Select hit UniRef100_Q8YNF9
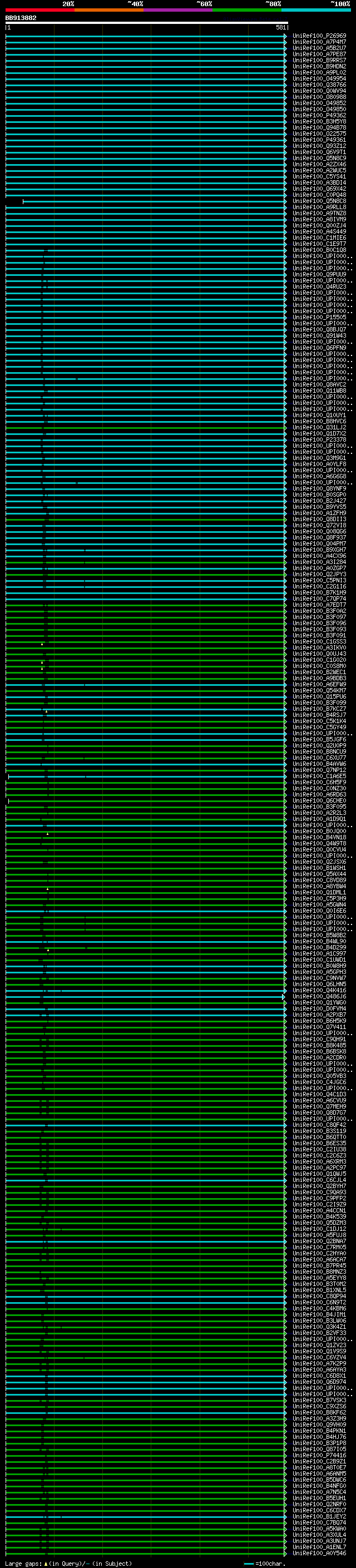 tap(319, 489)
